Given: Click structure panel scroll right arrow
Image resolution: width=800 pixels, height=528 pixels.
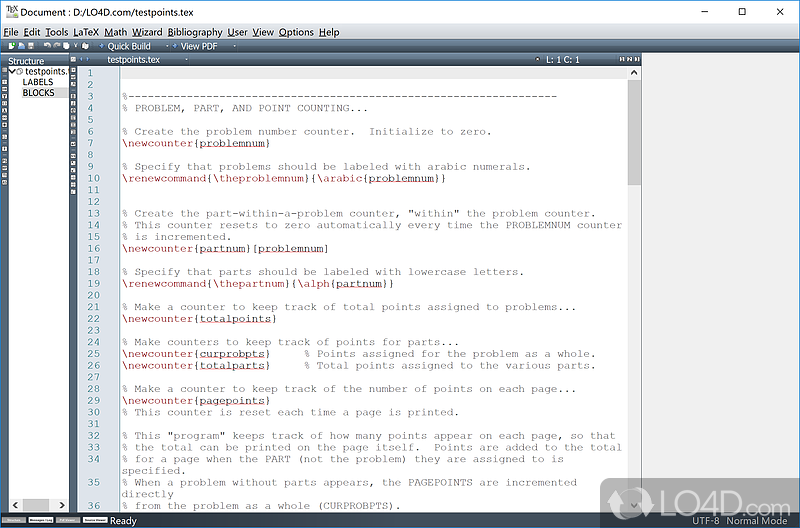Looking at the screenshot, I should 62,505.
